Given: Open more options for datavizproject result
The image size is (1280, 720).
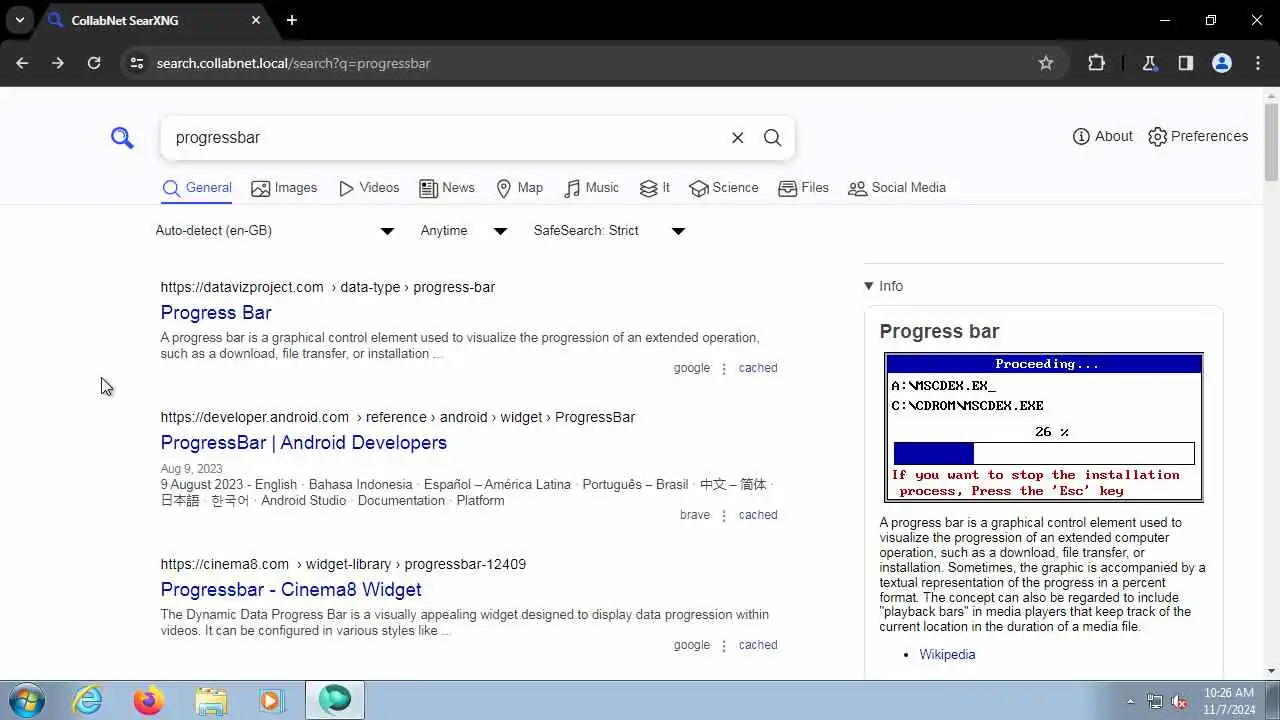Looking at the screenshot, I should tap(724, 368).
